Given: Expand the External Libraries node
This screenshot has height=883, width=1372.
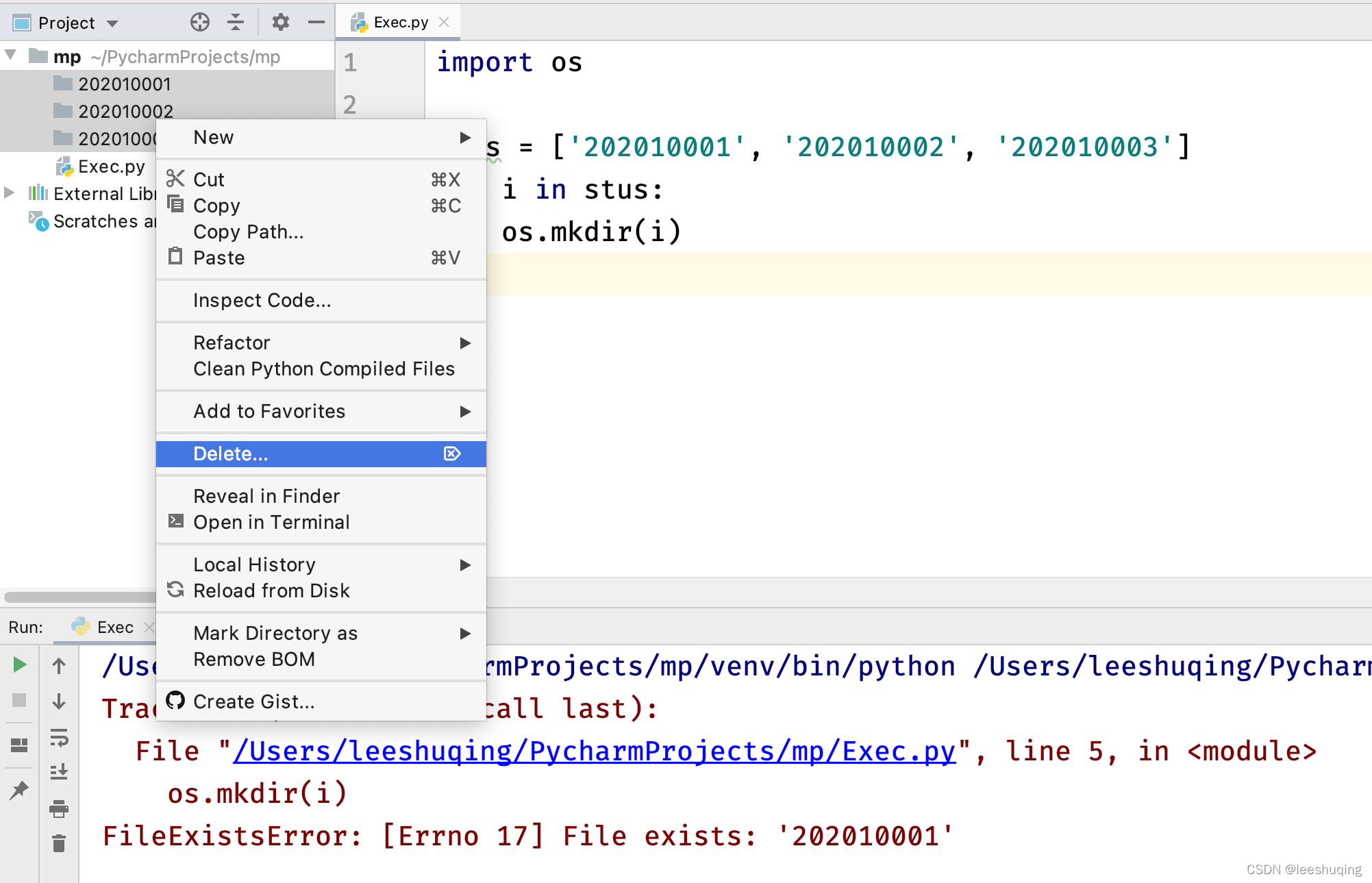Looking at the screenshot, I should tap(10, 193).
